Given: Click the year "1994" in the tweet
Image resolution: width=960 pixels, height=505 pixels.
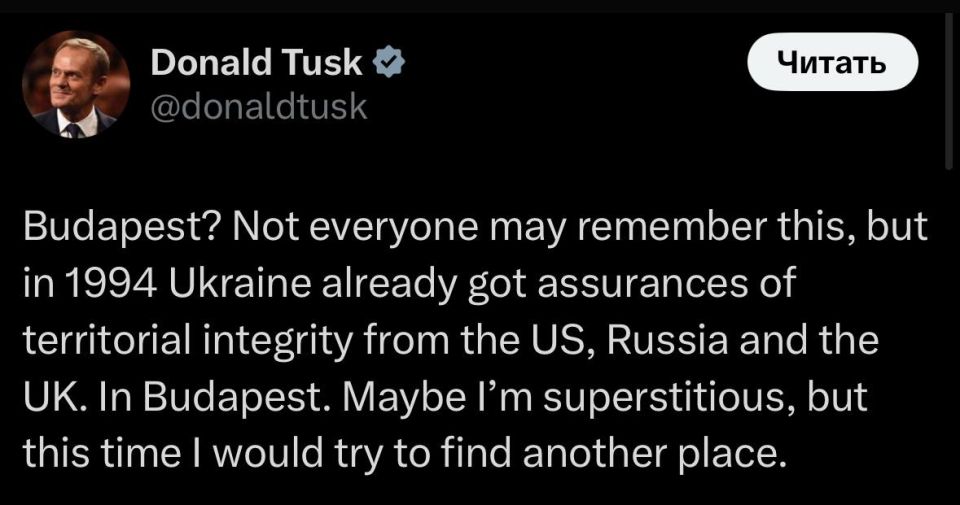Looking at the screenshot, I should (106, 284).
